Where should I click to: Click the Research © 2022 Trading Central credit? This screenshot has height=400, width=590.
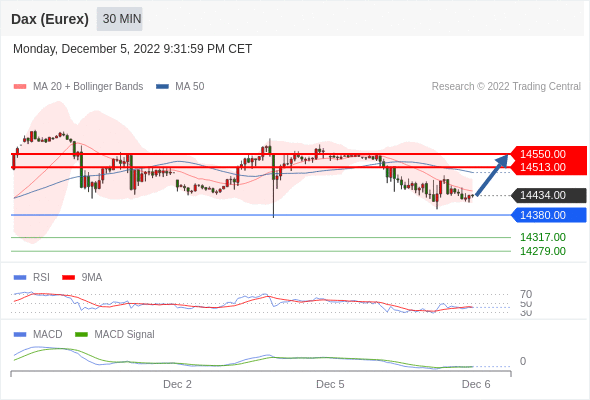pyautogui.click(x=506, y=87)
